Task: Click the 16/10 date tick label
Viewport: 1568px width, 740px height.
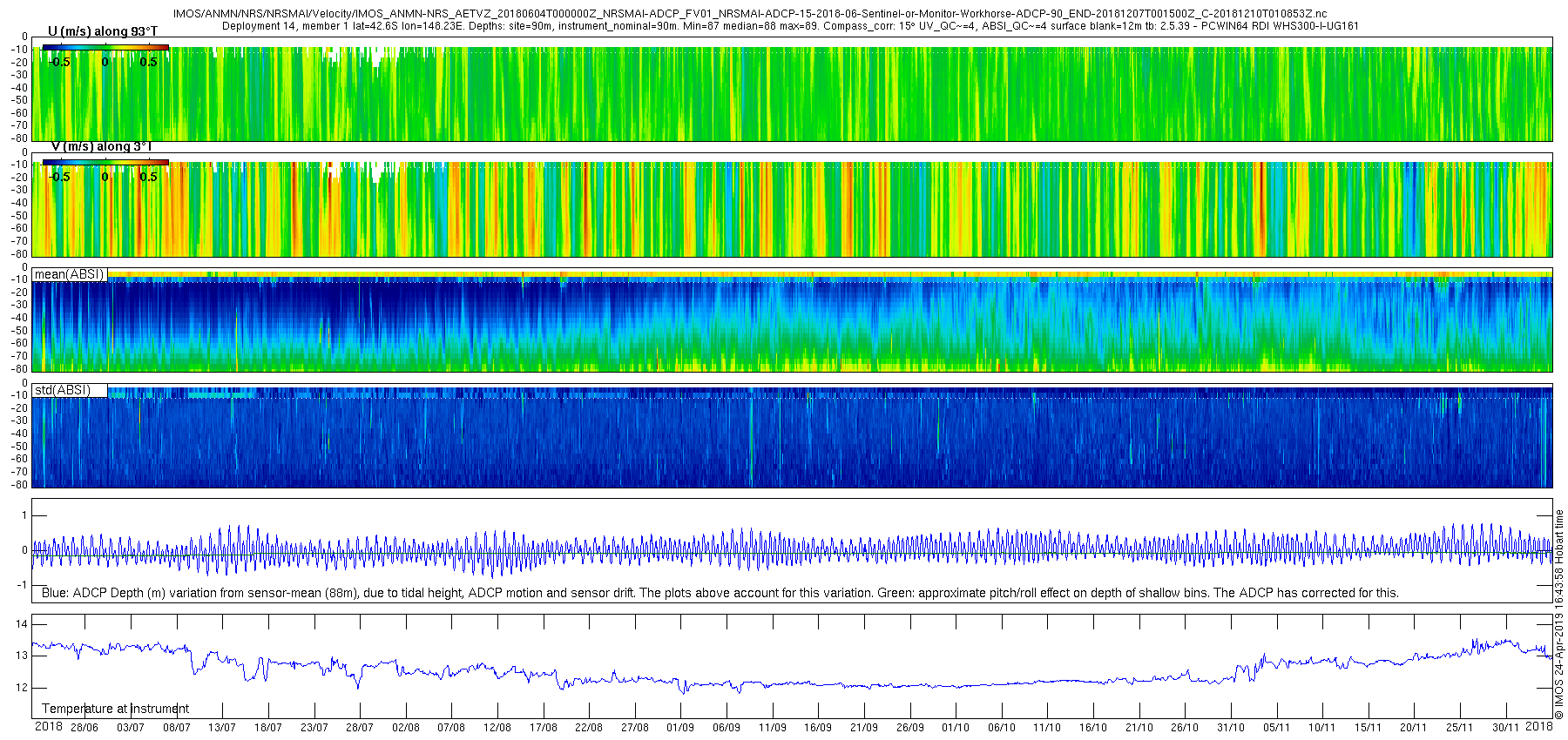Action: (1092, 728)
